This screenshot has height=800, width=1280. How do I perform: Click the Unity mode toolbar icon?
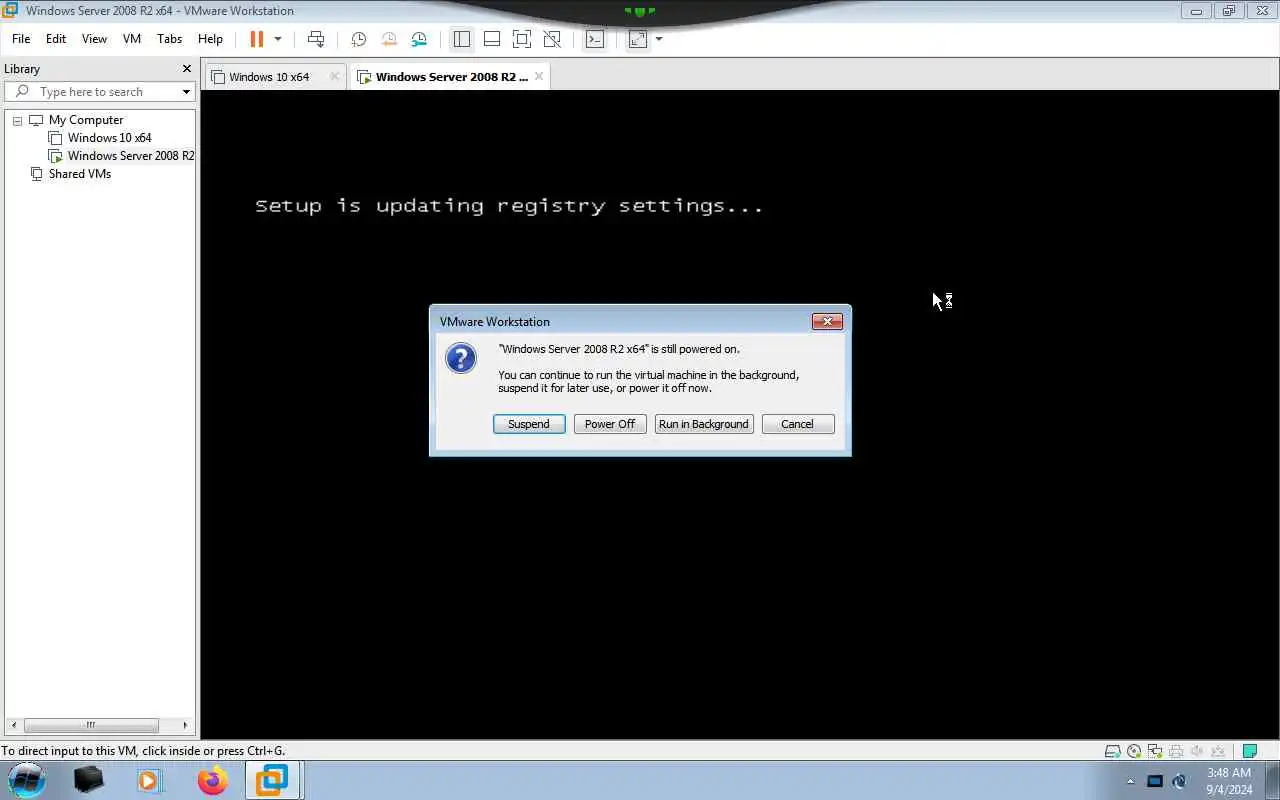552,39
